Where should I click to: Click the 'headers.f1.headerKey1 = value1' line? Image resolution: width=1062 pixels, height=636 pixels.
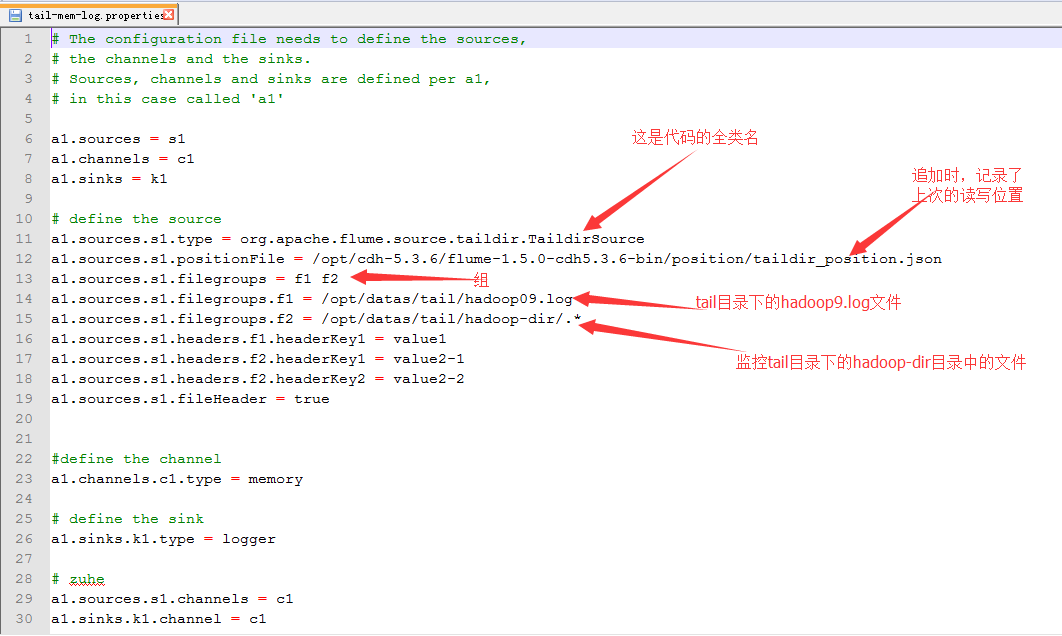click(249, 339)
